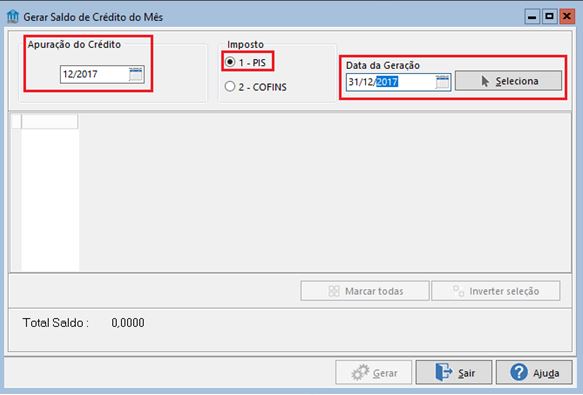583x395 pixels.
Task: Minimize the Gerar Saldo de Crédito window
Action: [x=532, y=17]
